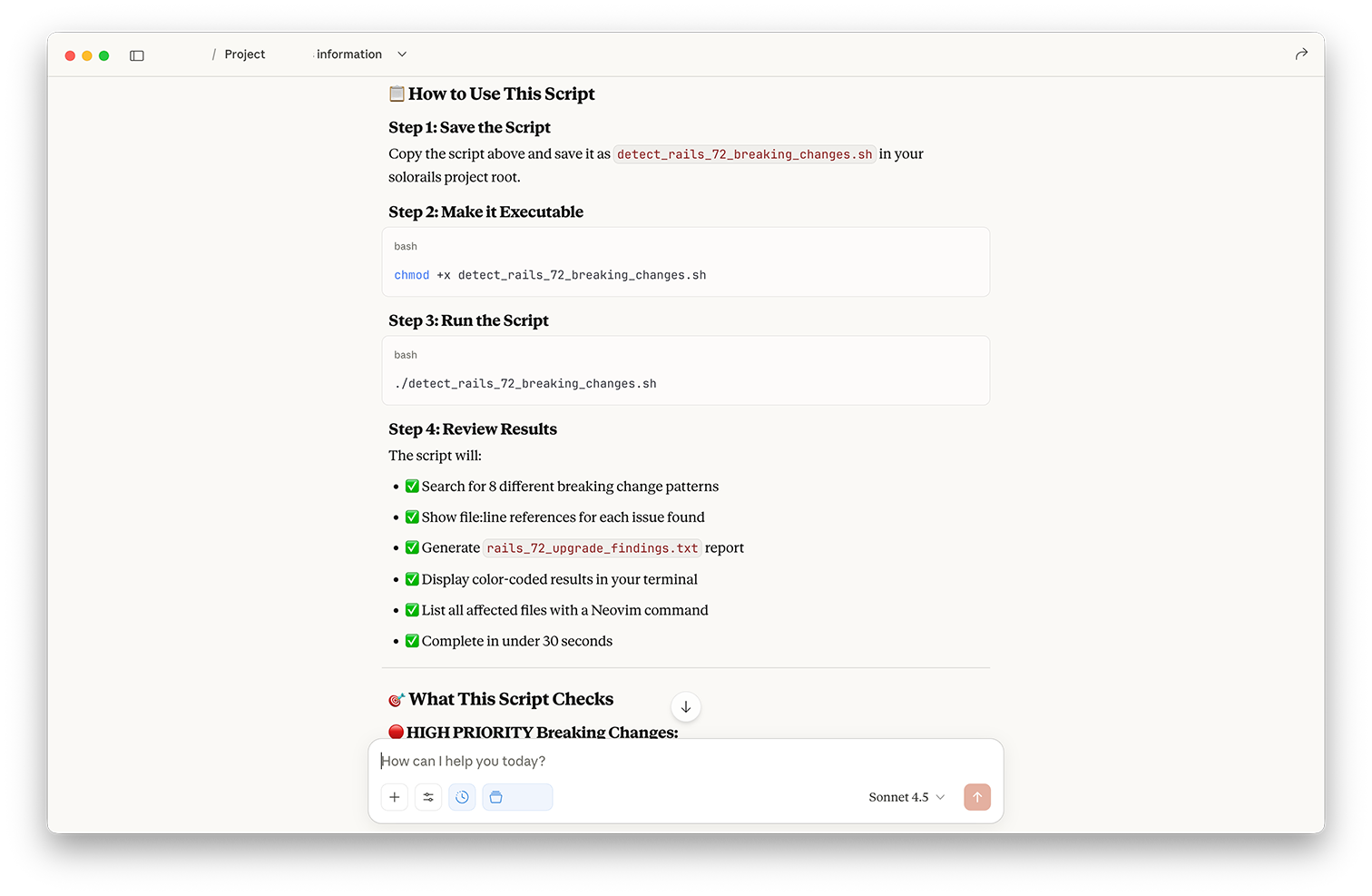Open the plus attachment menu
Screen dimensions: 1372x896
pyautogui.click(x=395, y=797)
